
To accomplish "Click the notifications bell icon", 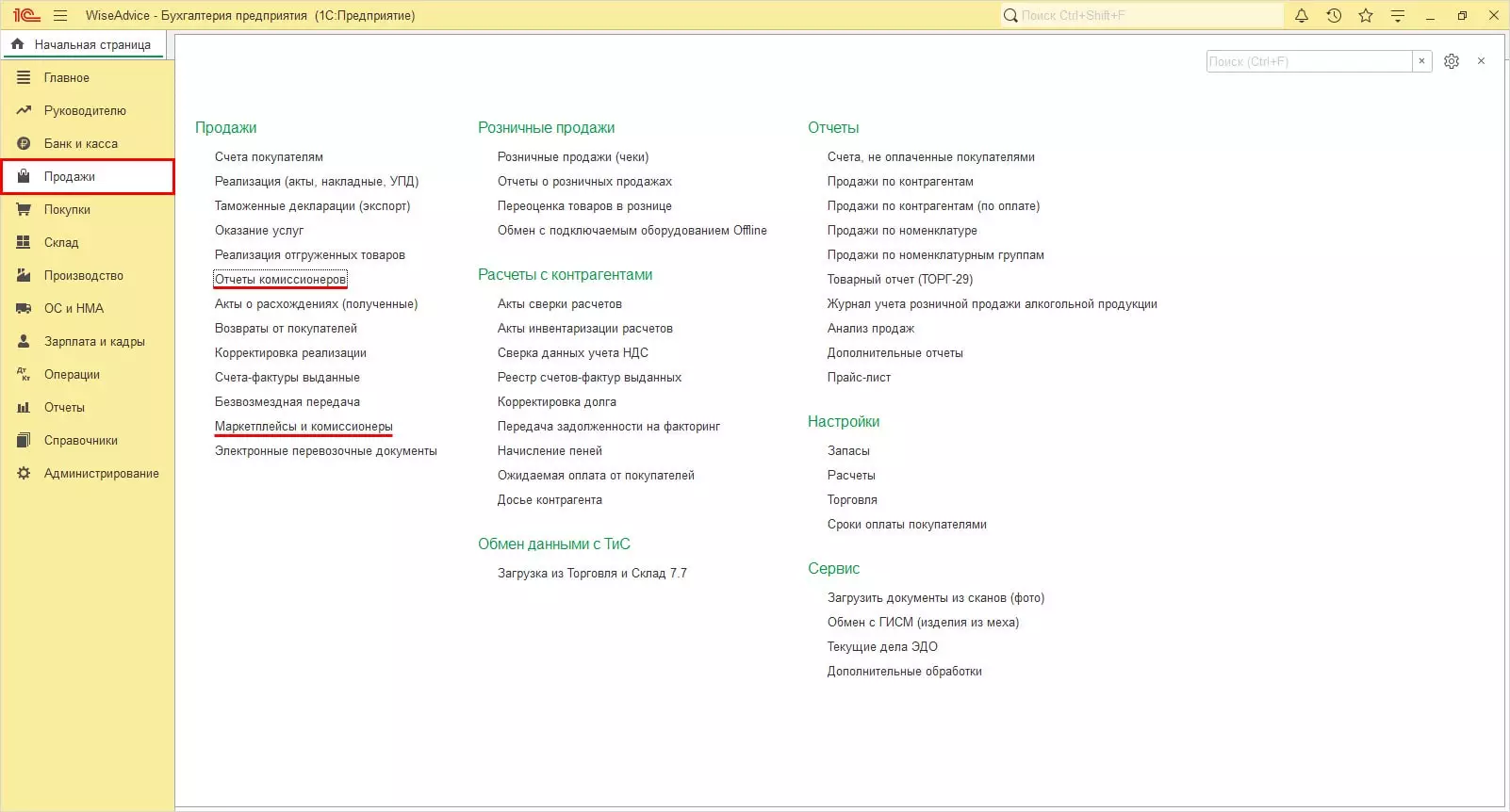I will click(1302, 15).
